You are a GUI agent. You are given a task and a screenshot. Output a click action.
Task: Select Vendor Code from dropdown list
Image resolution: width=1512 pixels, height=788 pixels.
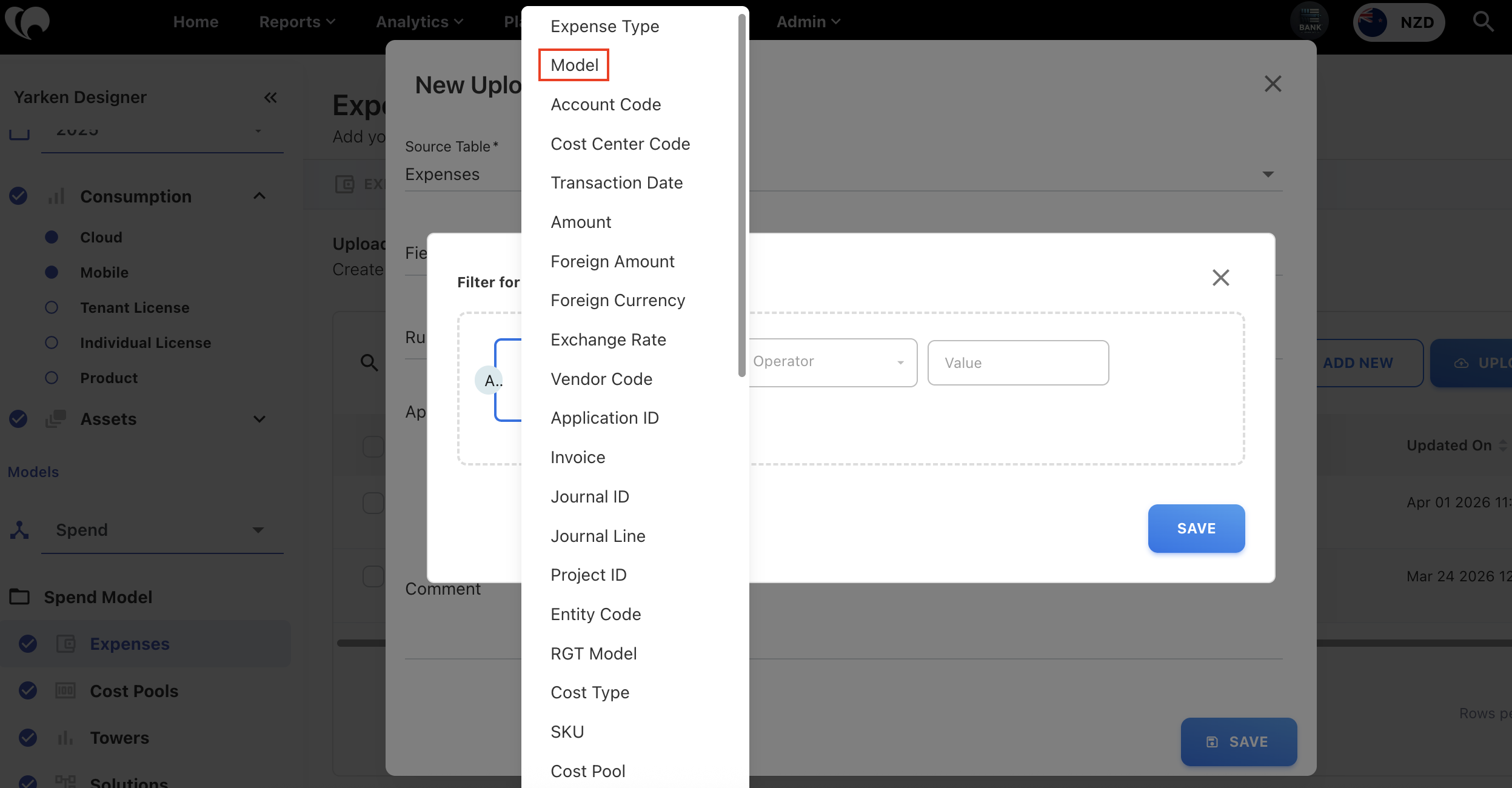[x=601, y=379]
